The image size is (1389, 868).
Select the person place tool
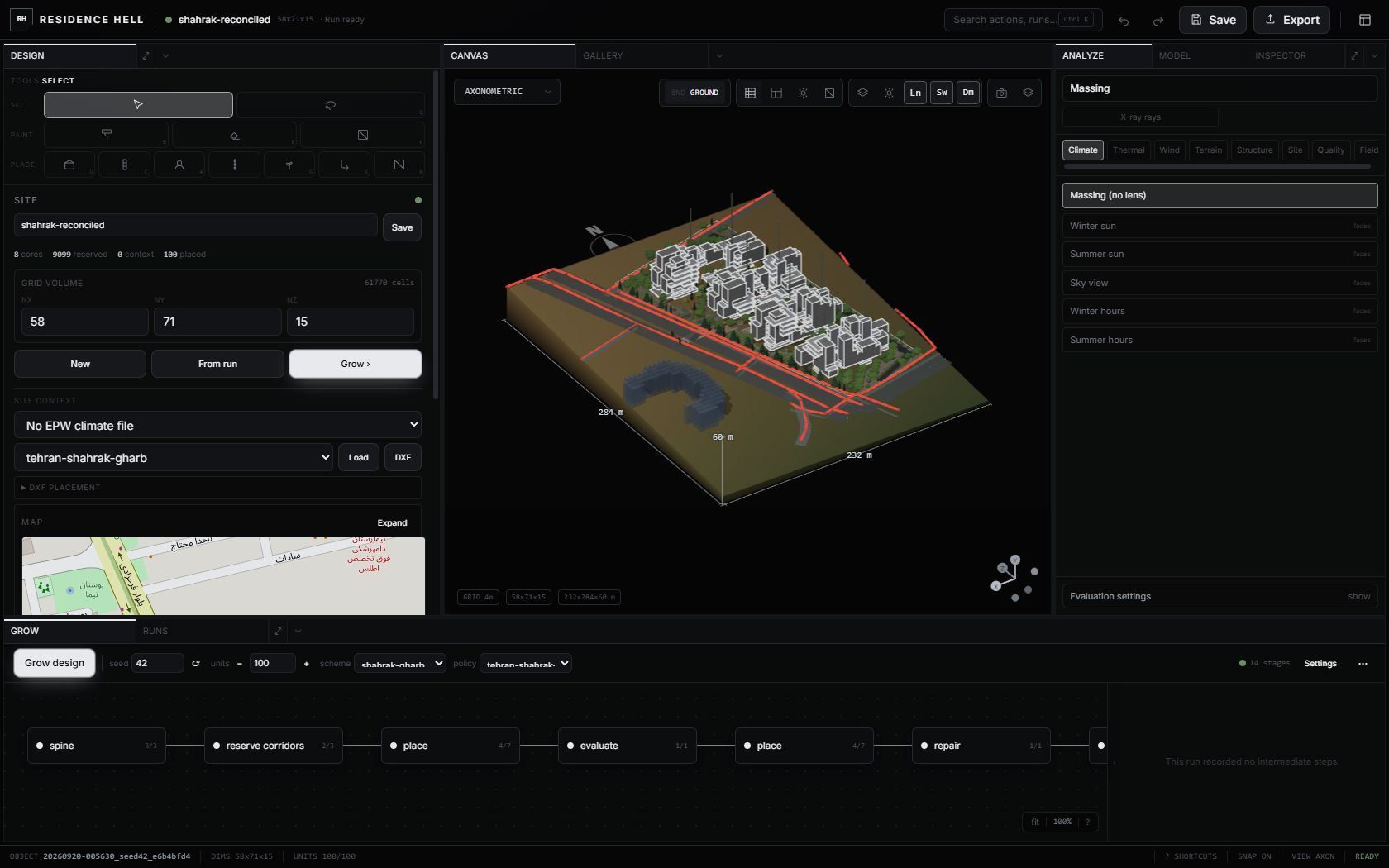tap(179, 165)
